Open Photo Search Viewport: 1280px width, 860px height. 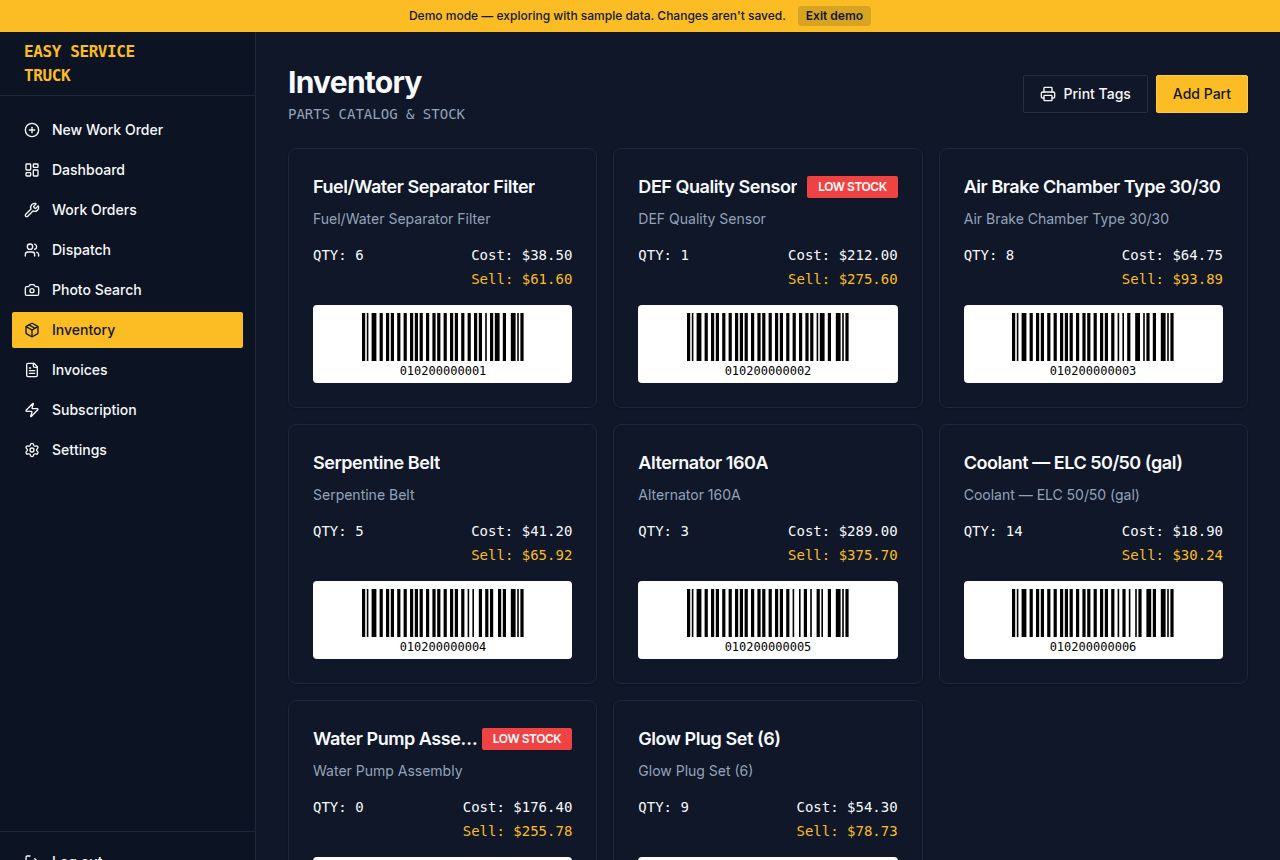[127, 290]
